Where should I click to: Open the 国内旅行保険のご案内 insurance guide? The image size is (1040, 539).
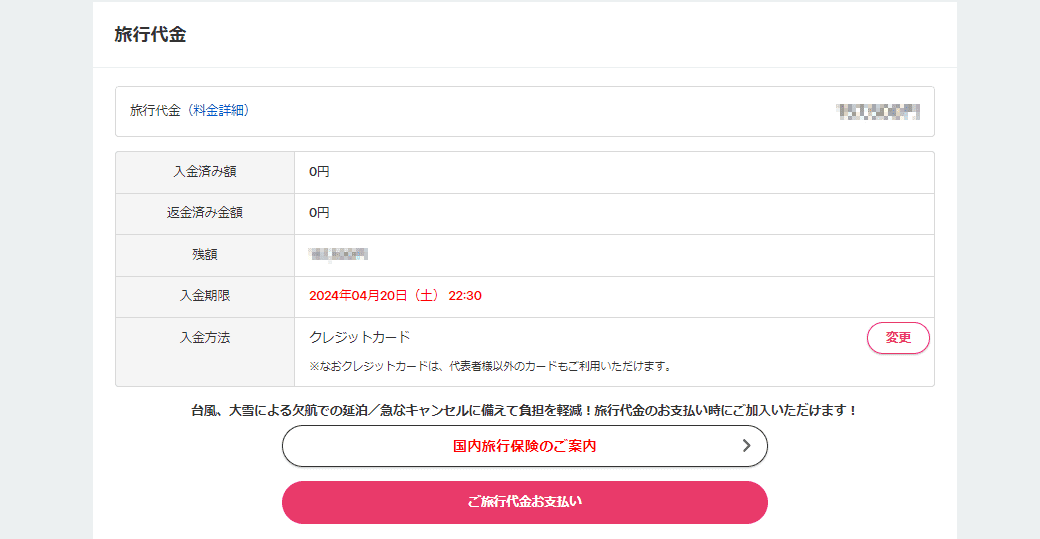tap(524, 446)
